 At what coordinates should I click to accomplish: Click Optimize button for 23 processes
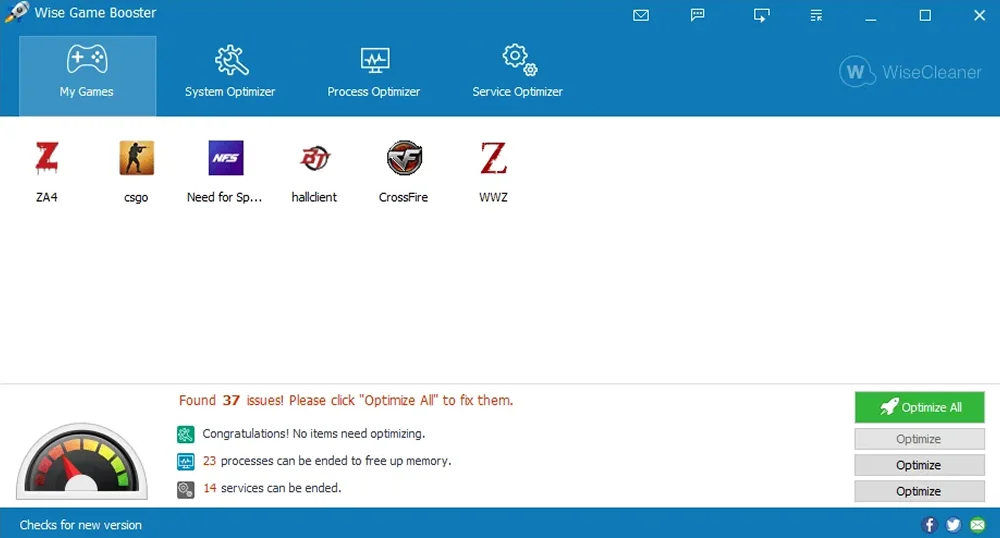coord(919,465)
